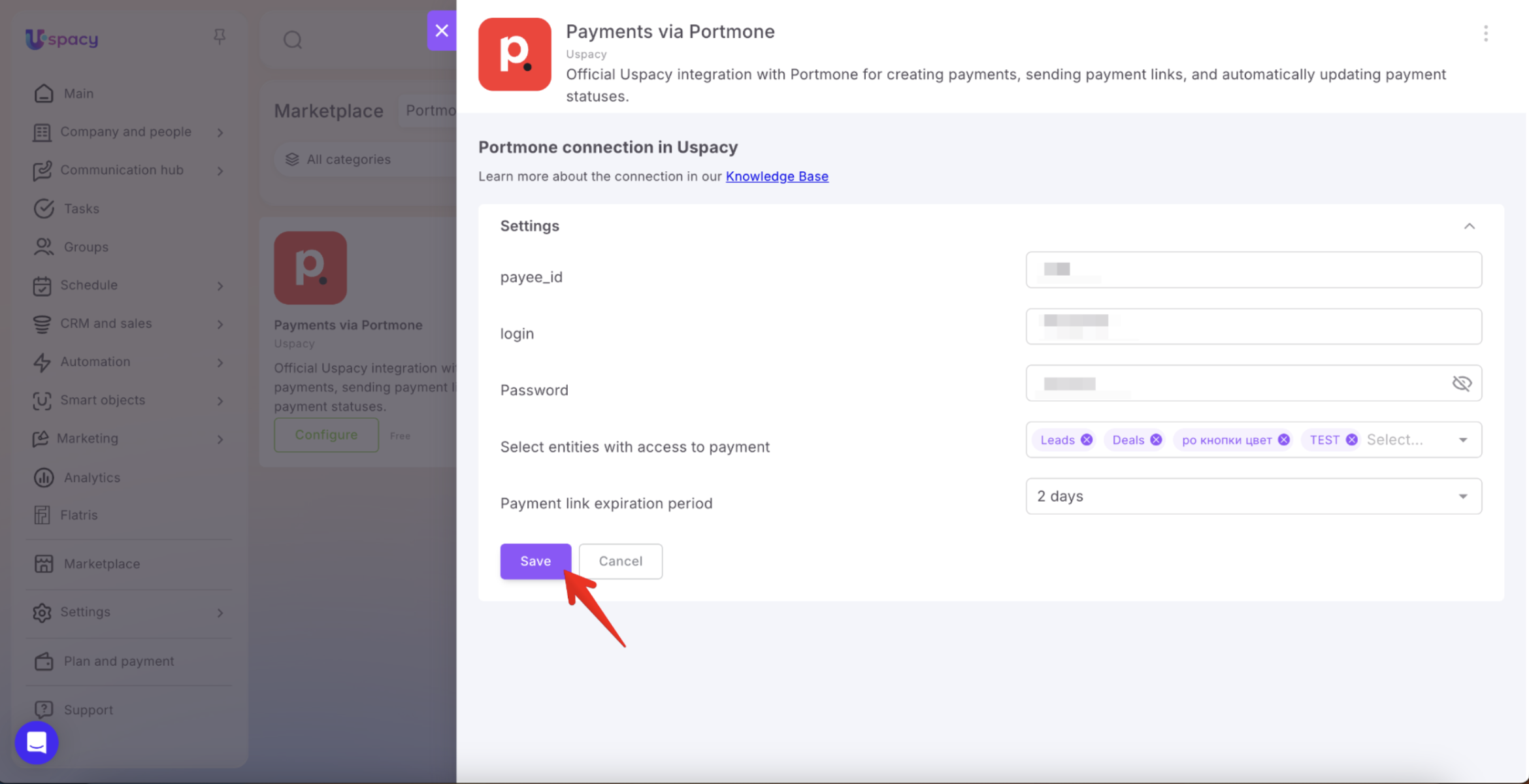Image resolution: width=1529 pixels, height=784 pixels.
Task: Open Plan and payment in sidebar
Action: [119, 661]
